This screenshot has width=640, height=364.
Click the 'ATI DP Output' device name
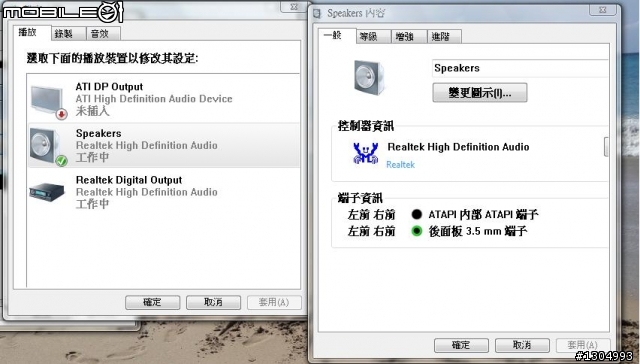[x=109, y=87]
